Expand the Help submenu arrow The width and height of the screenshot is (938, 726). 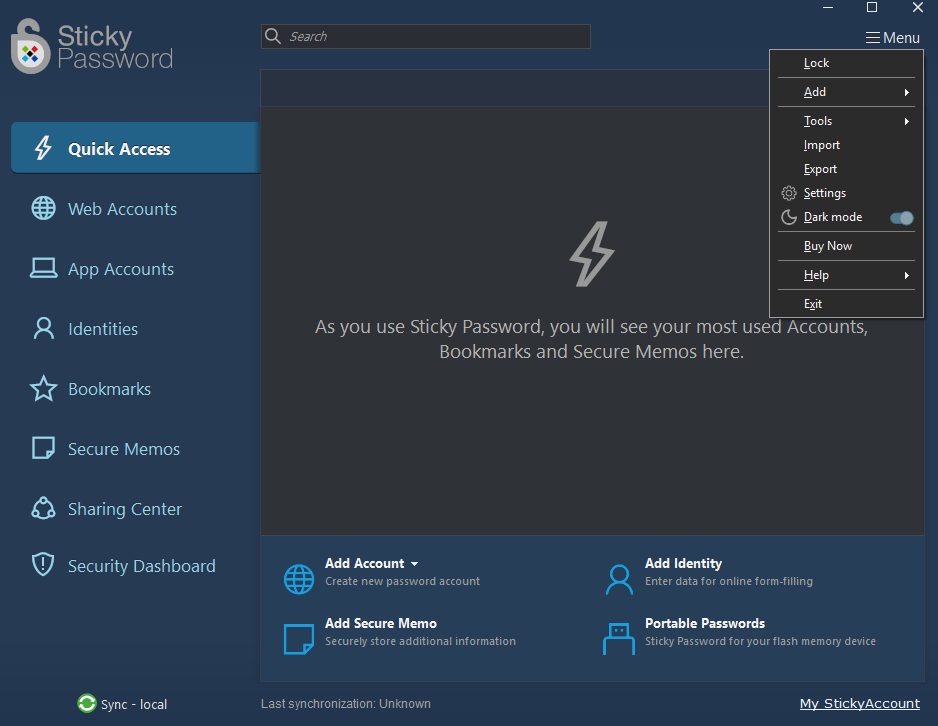(907, 275)
